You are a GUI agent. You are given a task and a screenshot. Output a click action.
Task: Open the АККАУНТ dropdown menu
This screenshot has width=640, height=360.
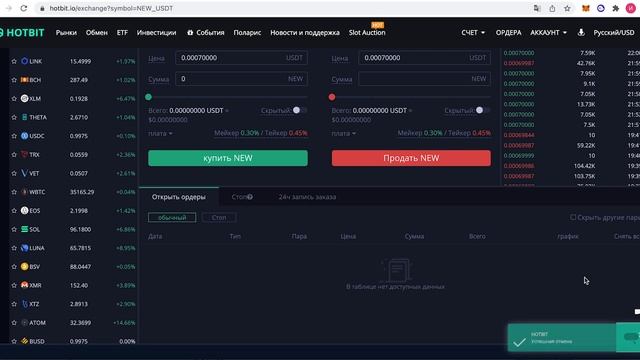click(x=549, y=33)
